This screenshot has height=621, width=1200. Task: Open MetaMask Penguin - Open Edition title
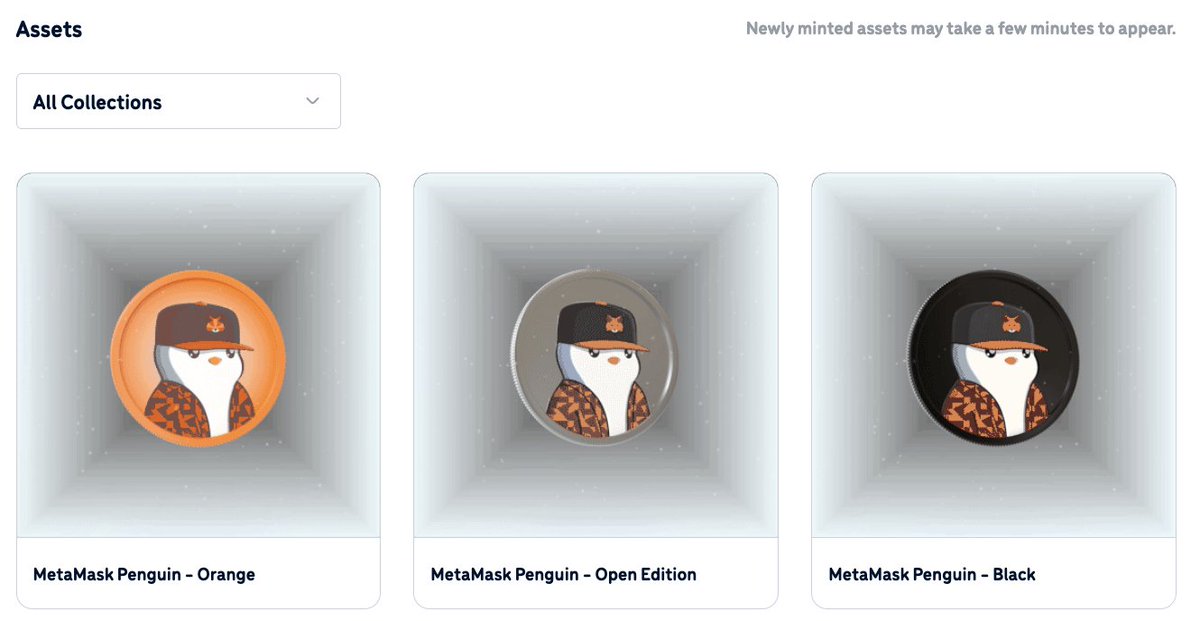[x=563, y=574]
